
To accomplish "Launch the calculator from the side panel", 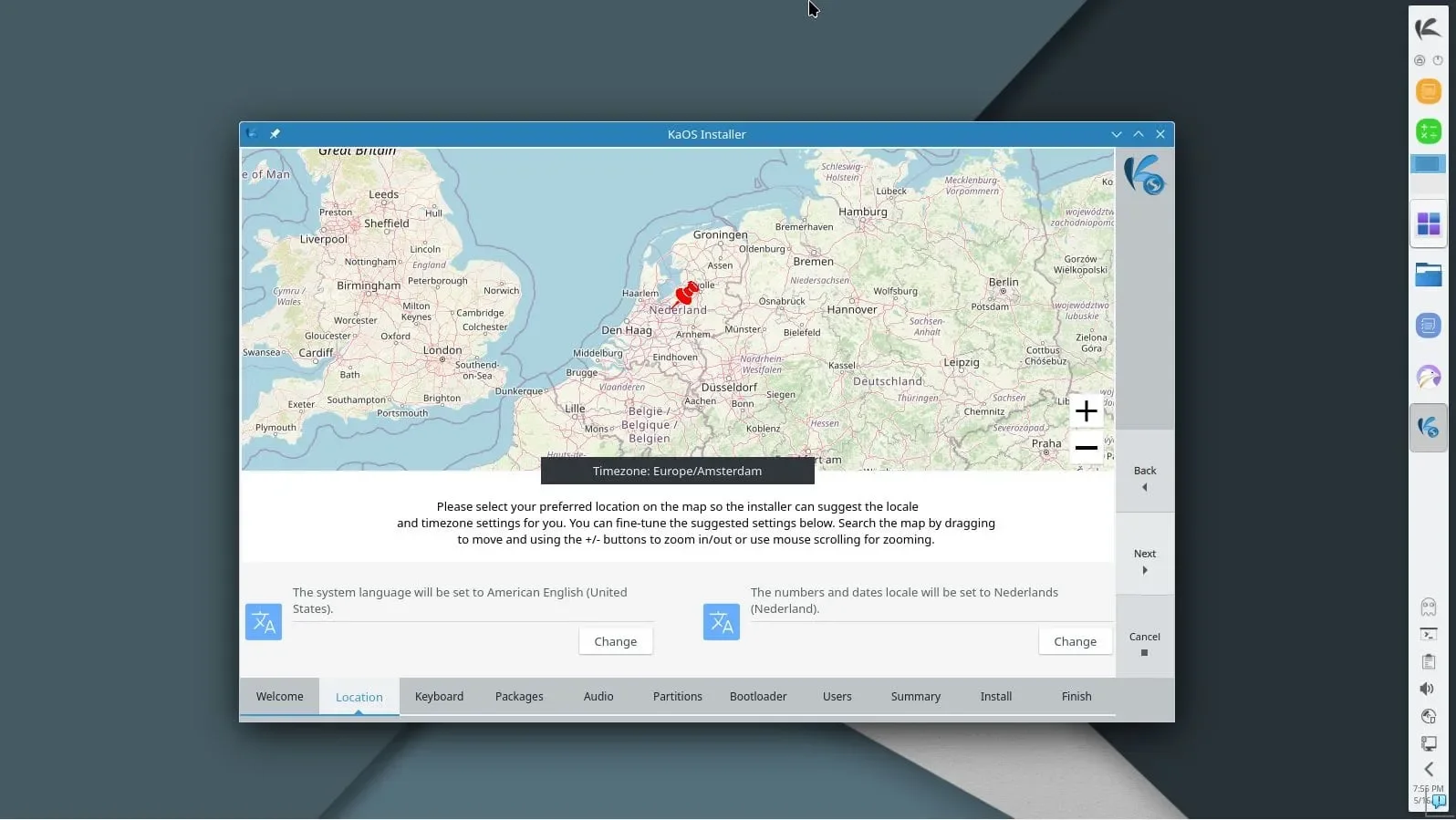I will 1428,131.
